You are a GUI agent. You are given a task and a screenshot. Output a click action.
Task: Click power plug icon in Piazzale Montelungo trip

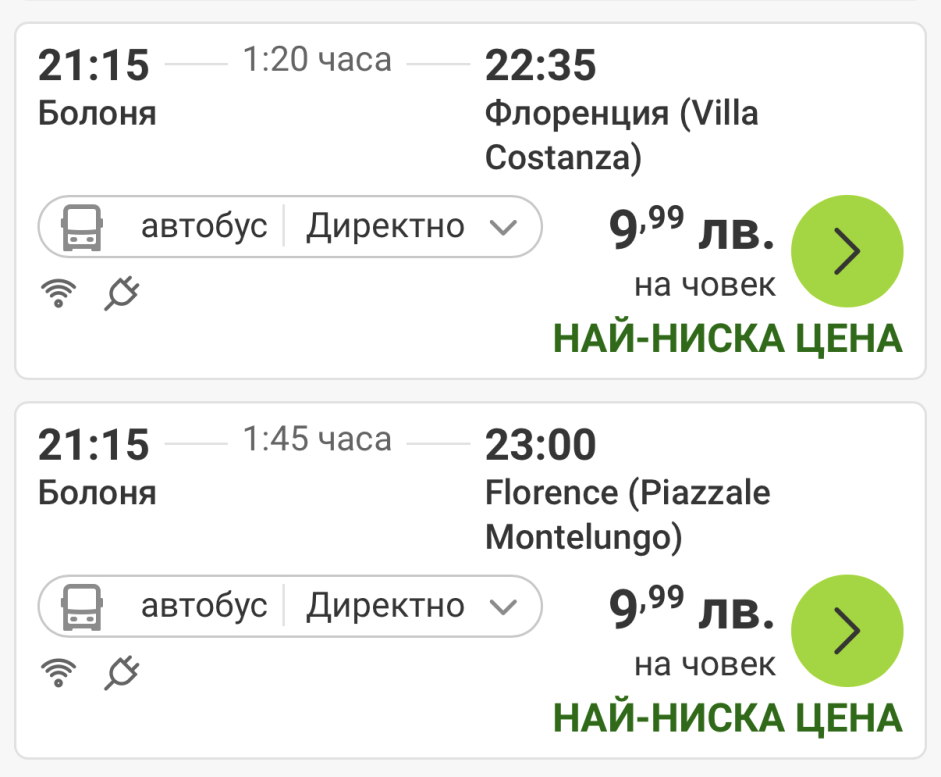click(x=121, y=672)
